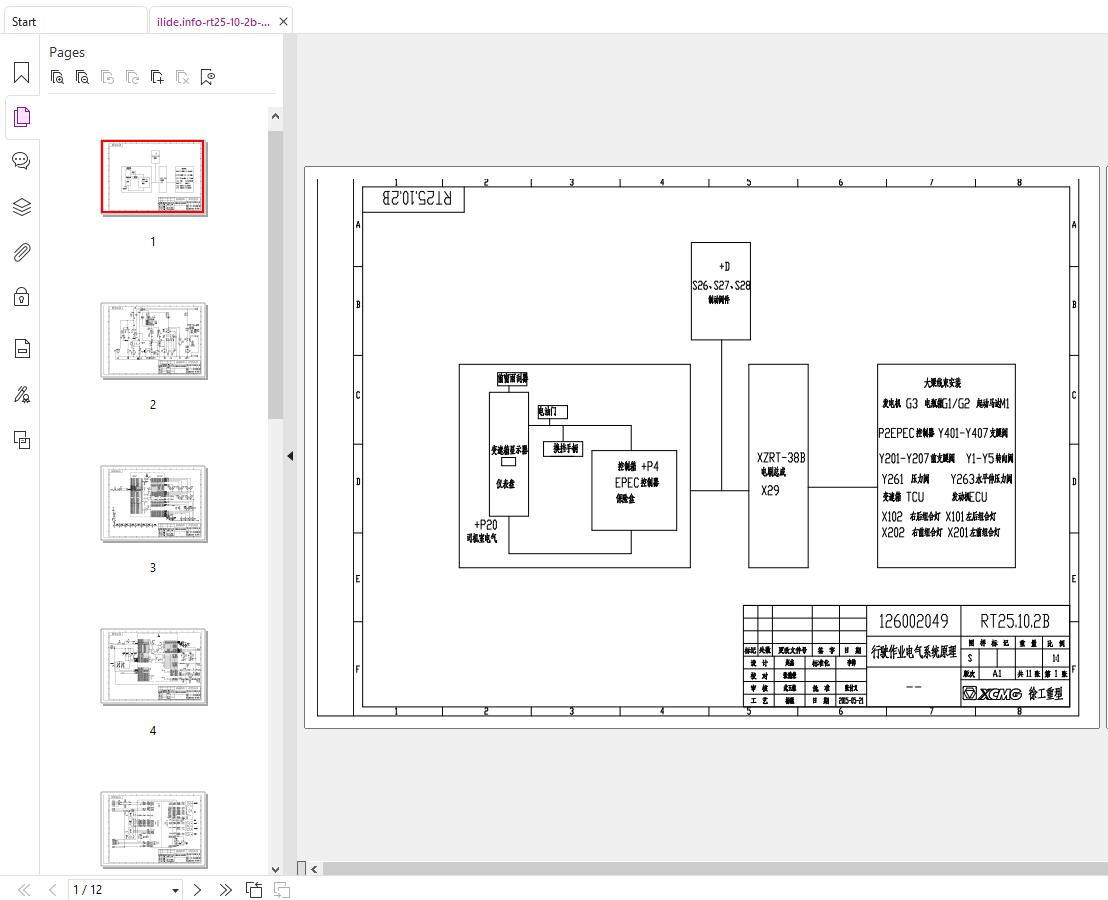Image resolution: width=1108 pixels, height=900 pixels.
Task: Select the Pages panel icon
Action: (21, 117)
